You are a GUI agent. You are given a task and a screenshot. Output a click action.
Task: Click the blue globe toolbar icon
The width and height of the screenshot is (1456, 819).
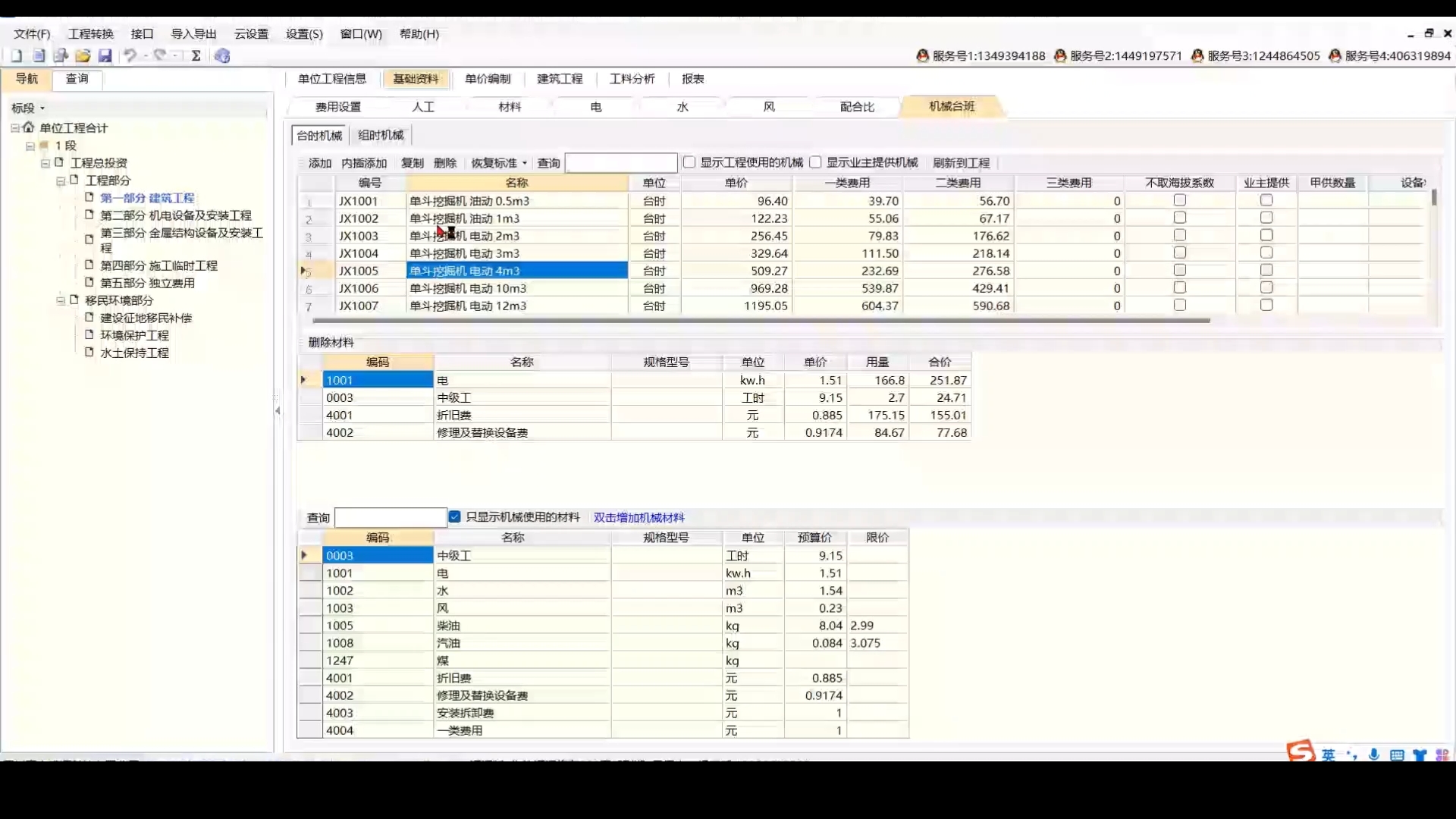(x=222, y=55)
